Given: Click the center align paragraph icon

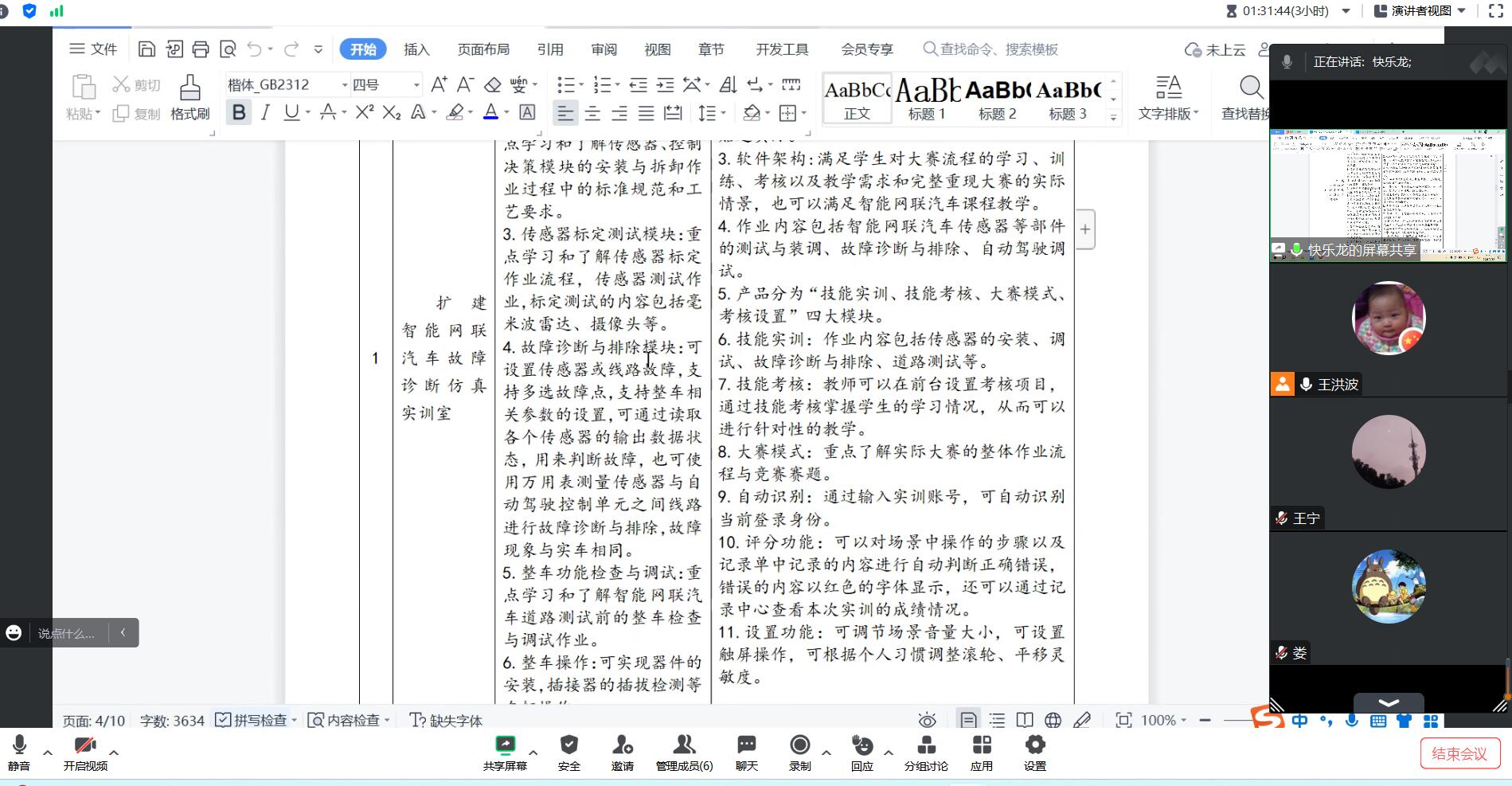Looking at the screenshot, I should click(592, 113).
